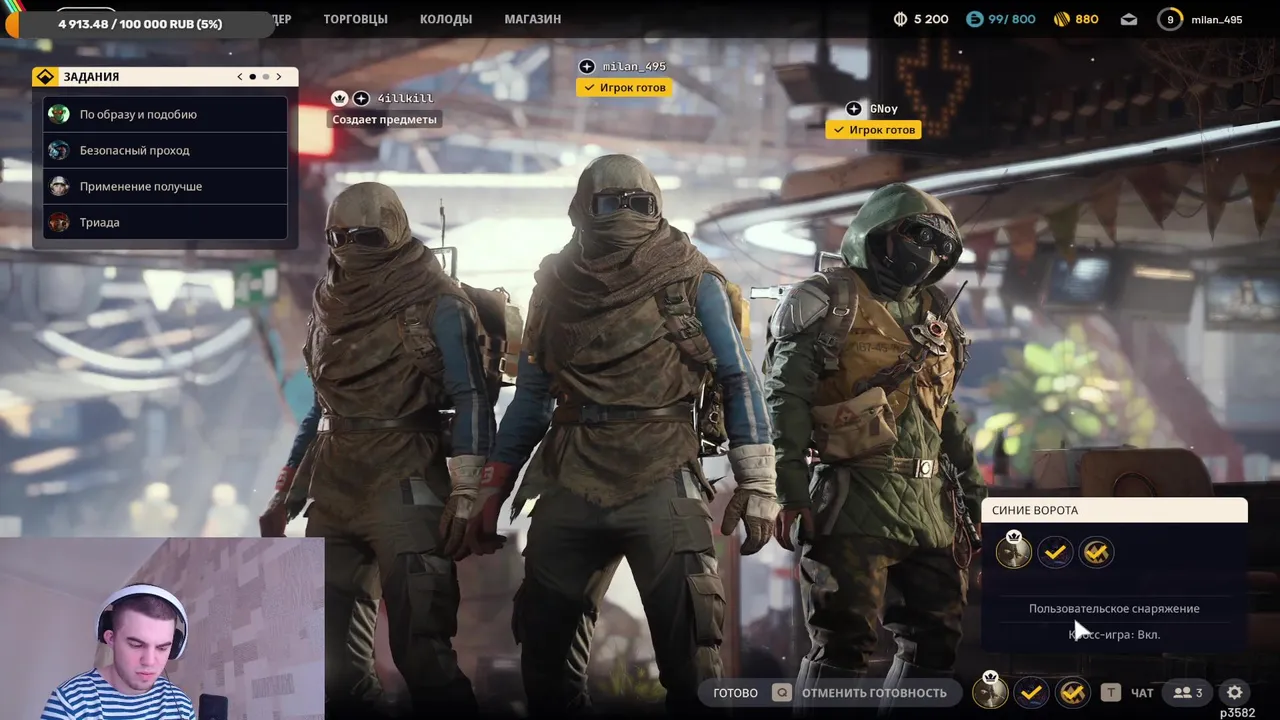
Task: Select first page dot in Задания header
Action: coord(252,77)
